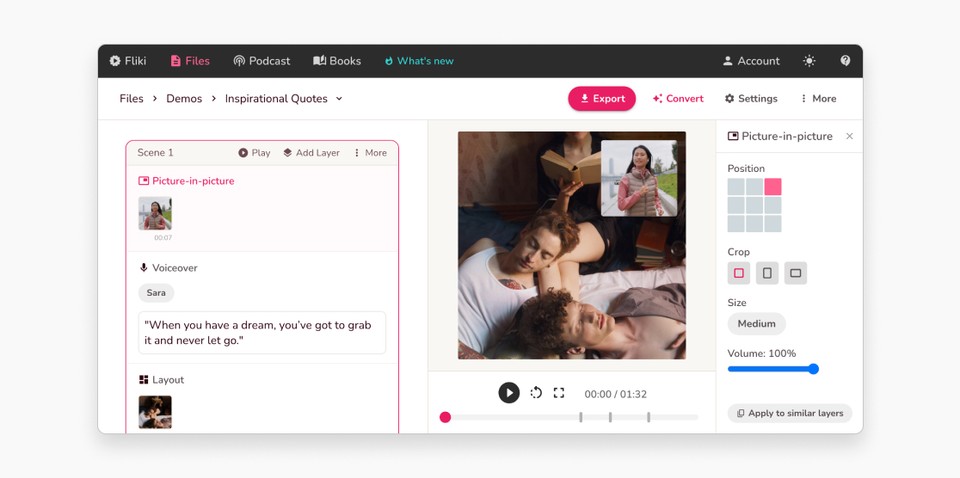
Task: Export the video with Export button
Action: point(602,99)
